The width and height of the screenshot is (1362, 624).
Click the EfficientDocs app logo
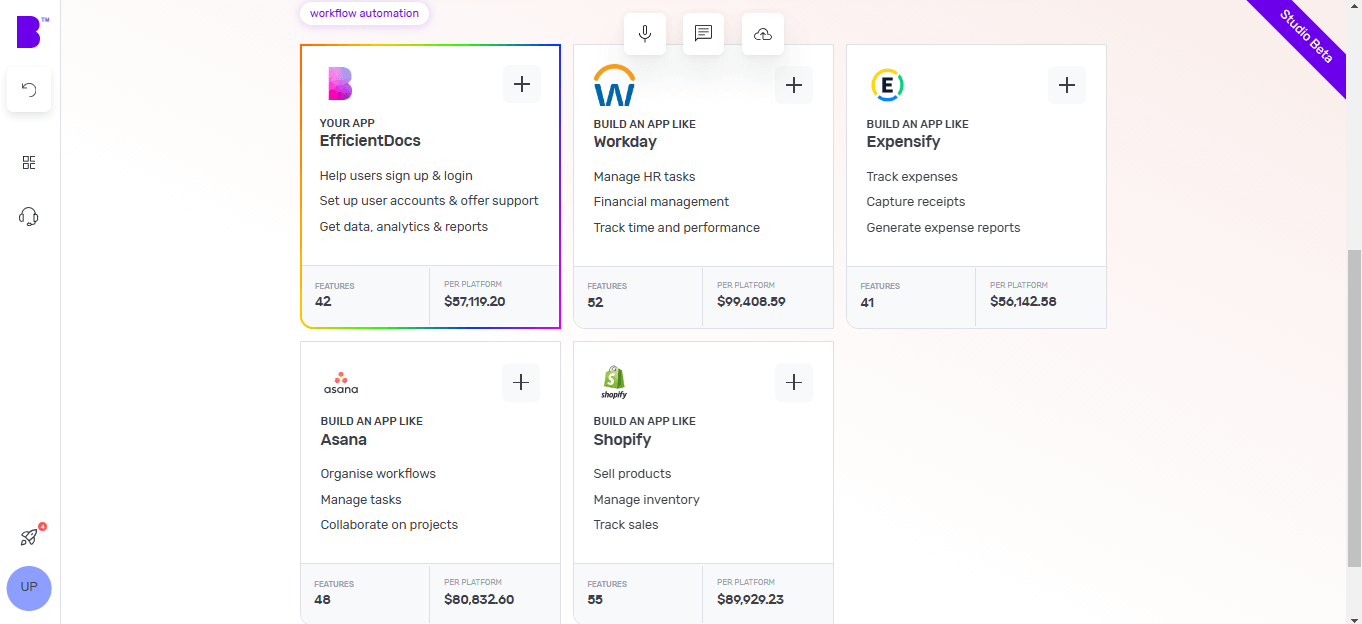(x=340, y=84)
